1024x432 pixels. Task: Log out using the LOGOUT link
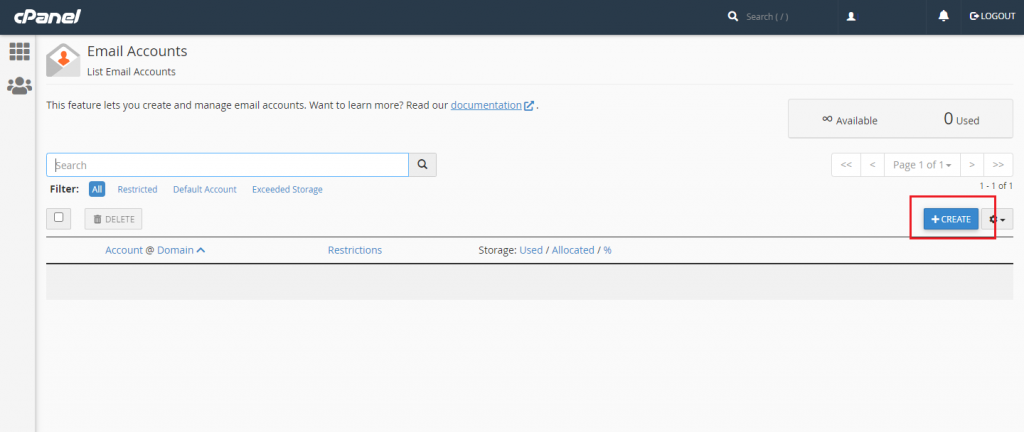point(993,16)
